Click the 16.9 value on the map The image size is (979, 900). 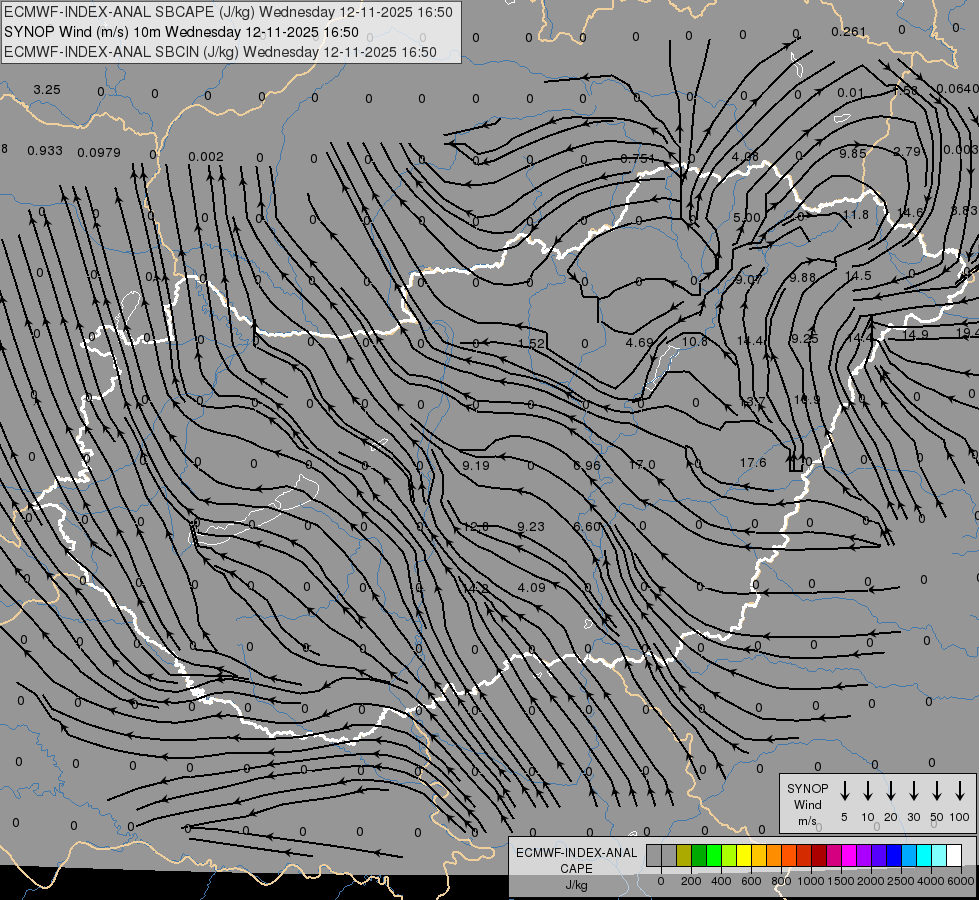pyautogui.click(x=807, y=400)
